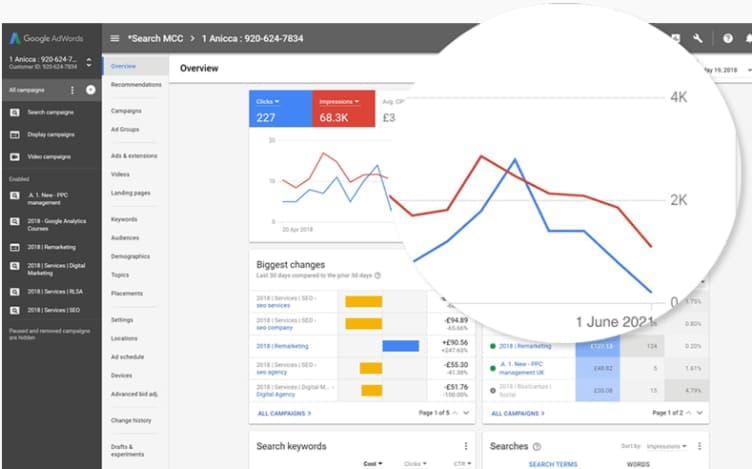
Task: Click the "Page 1 of 5" text
Action: click(x=434, y=413)
